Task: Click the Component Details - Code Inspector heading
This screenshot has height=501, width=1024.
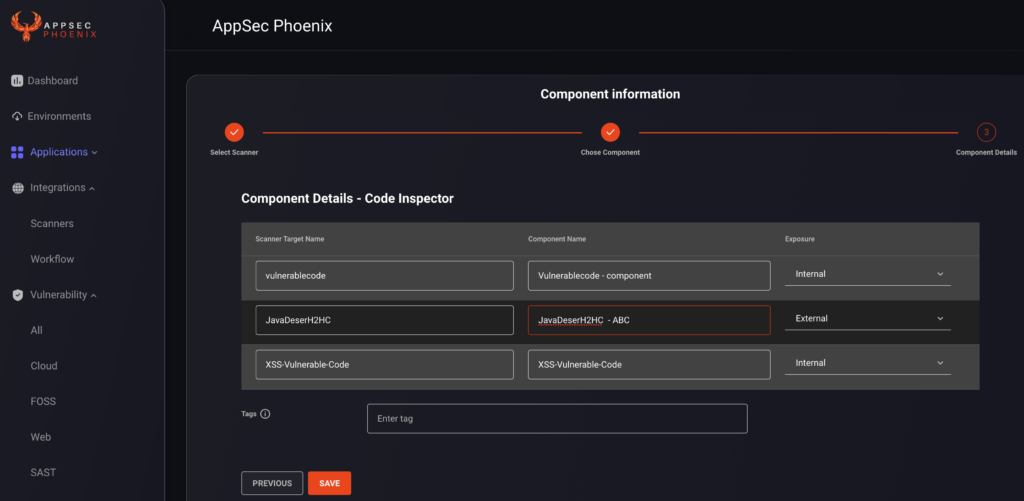Action: 347,199
